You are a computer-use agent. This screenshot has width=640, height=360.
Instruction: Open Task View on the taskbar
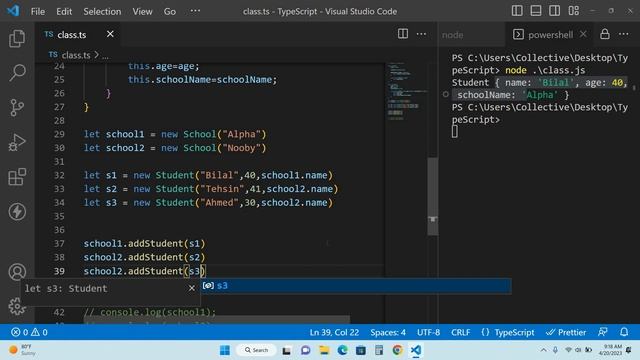[287, 350]
